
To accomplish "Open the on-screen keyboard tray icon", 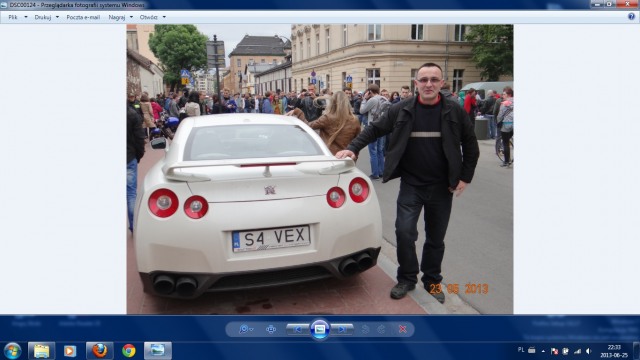I will [531, 350].
